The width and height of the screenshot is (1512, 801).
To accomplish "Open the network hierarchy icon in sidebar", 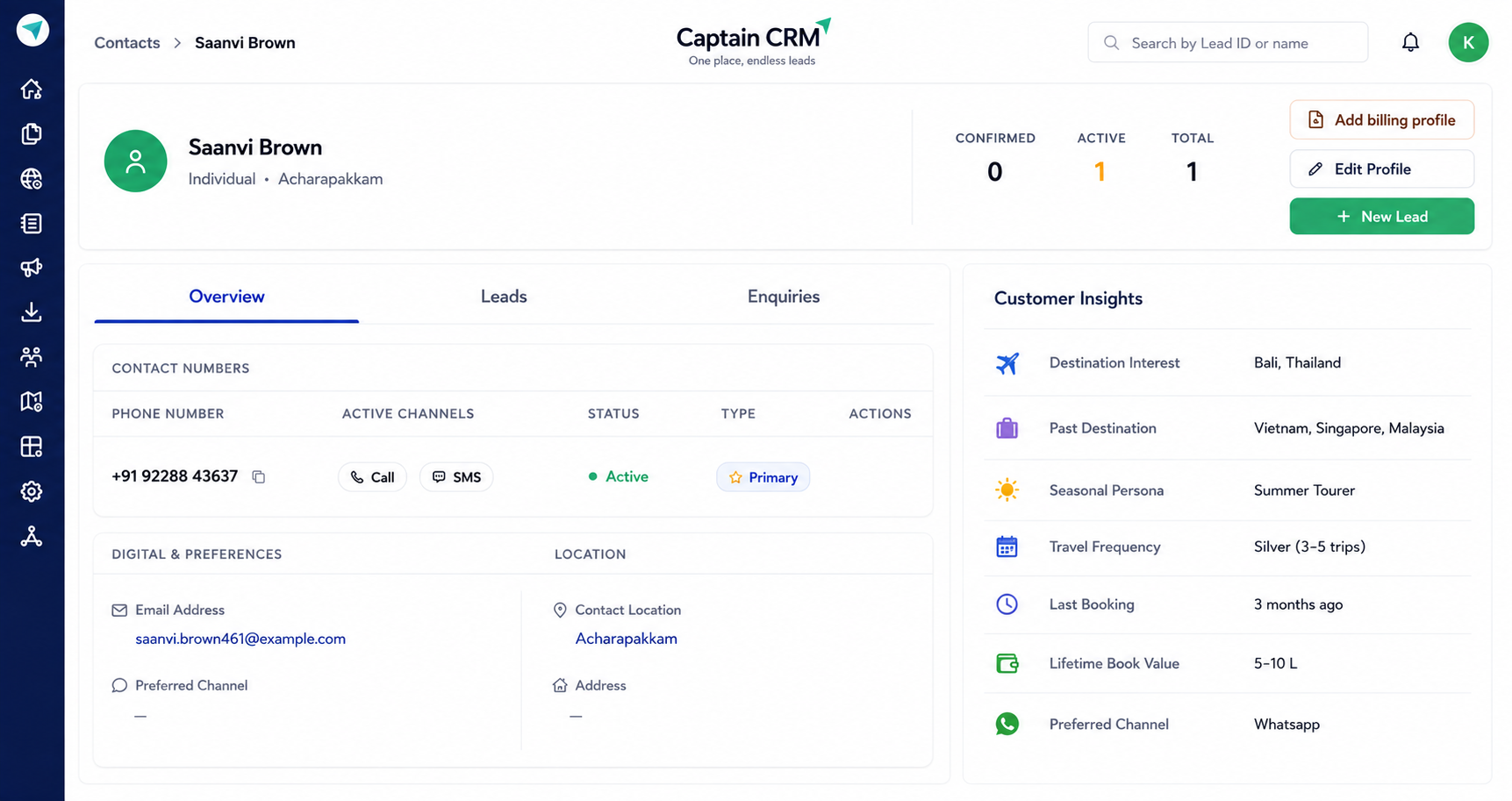I will 32,536.
